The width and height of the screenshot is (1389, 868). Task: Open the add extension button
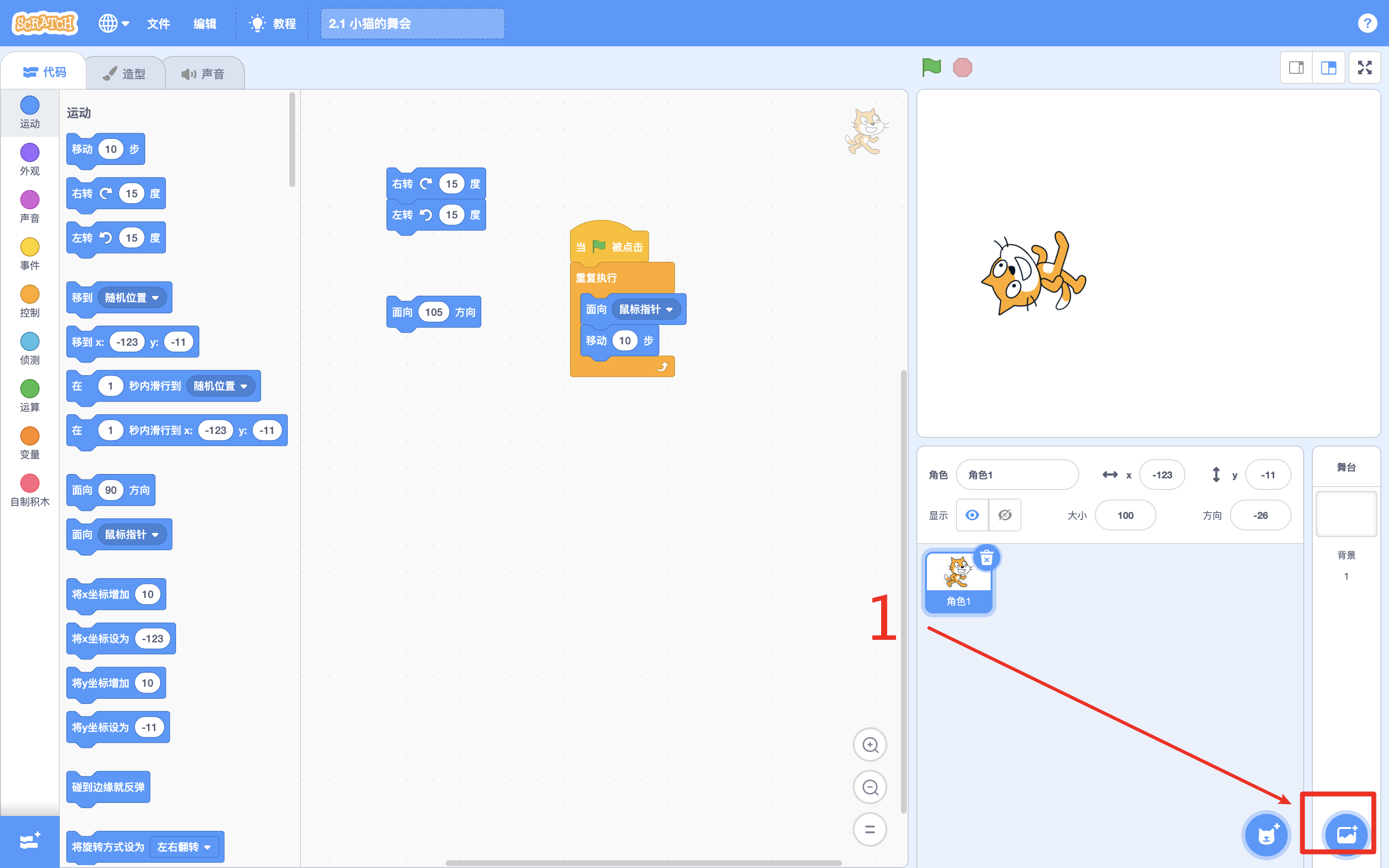tap(29, 841)
